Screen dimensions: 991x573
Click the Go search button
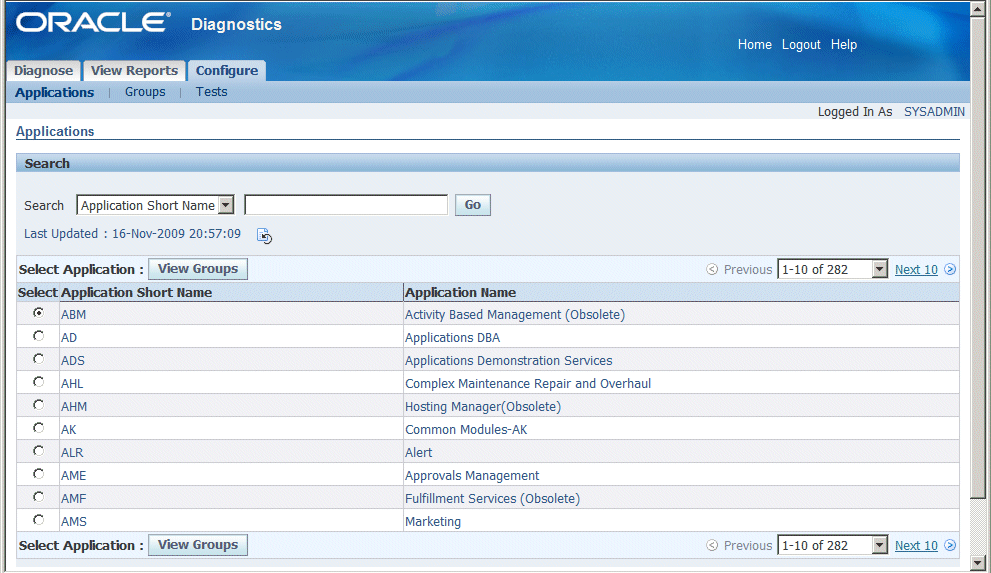coord(473,205)
